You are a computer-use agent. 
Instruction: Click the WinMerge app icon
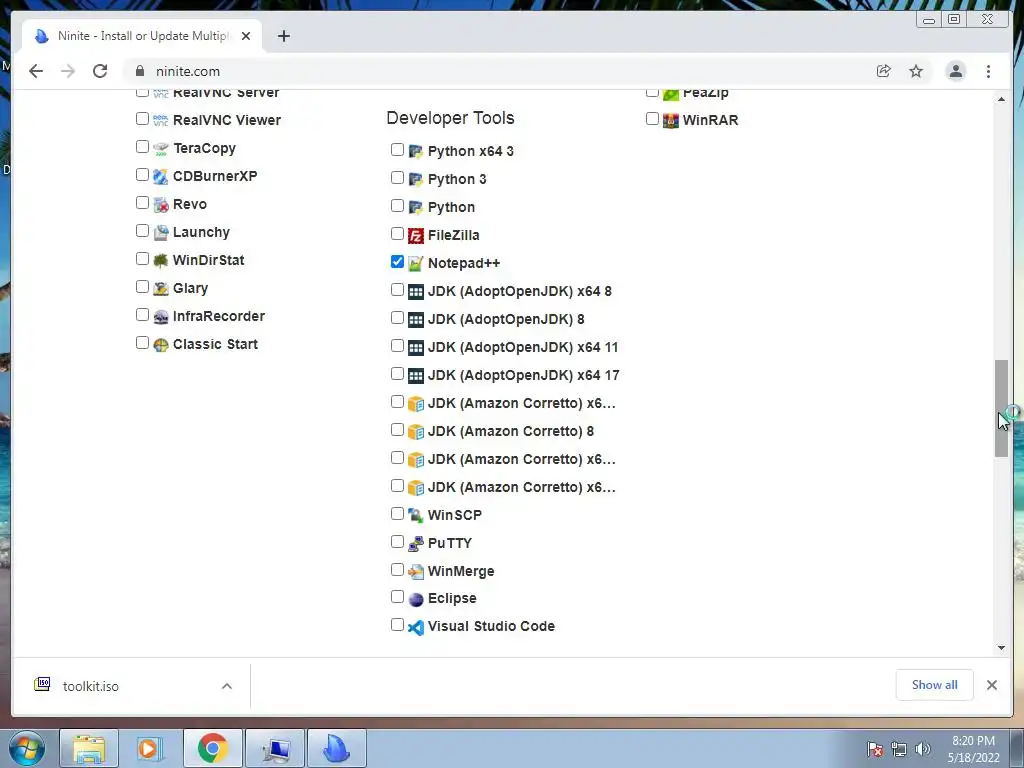coord(415,571)
